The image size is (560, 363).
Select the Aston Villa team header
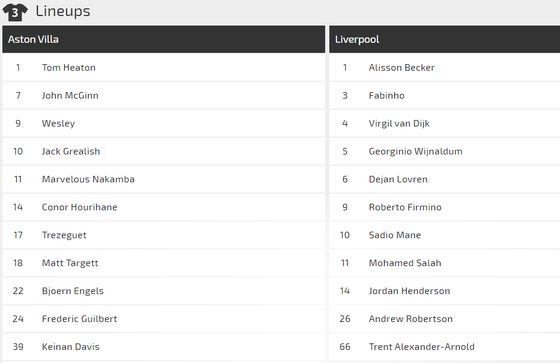coord(164,39)
